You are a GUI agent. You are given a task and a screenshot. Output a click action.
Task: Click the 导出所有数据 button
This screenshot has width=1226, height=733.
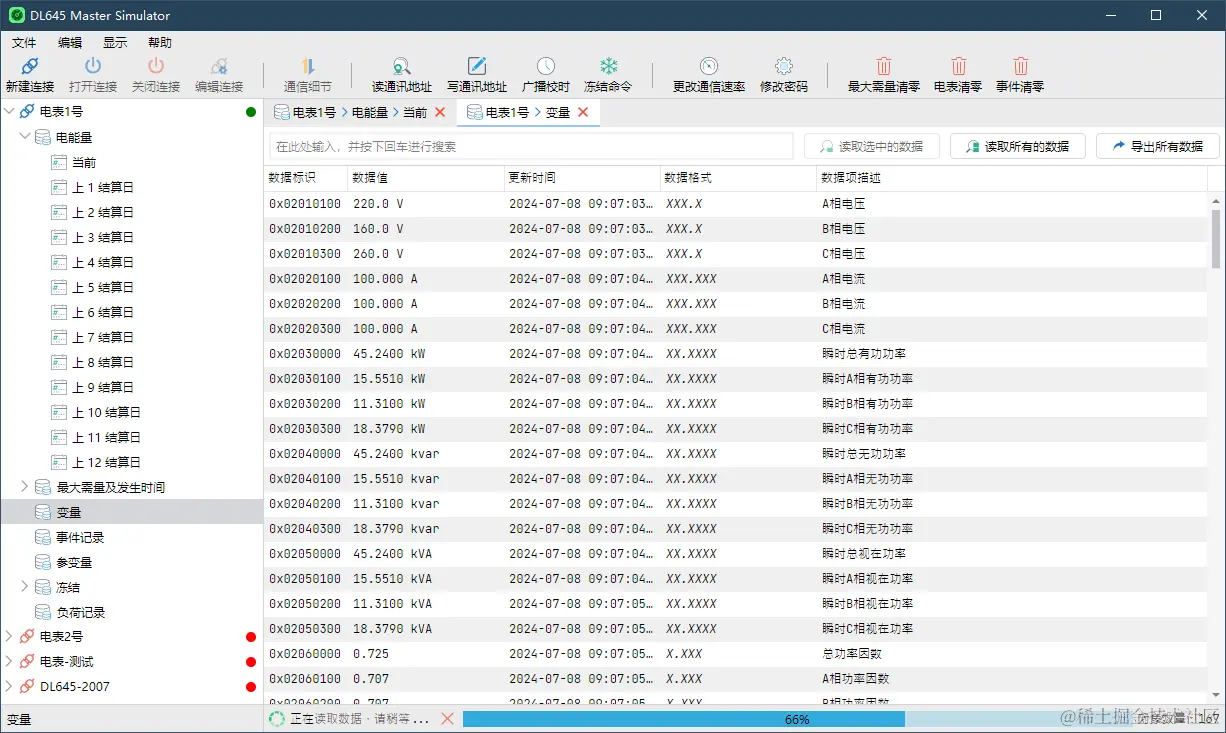(1157, 146)
